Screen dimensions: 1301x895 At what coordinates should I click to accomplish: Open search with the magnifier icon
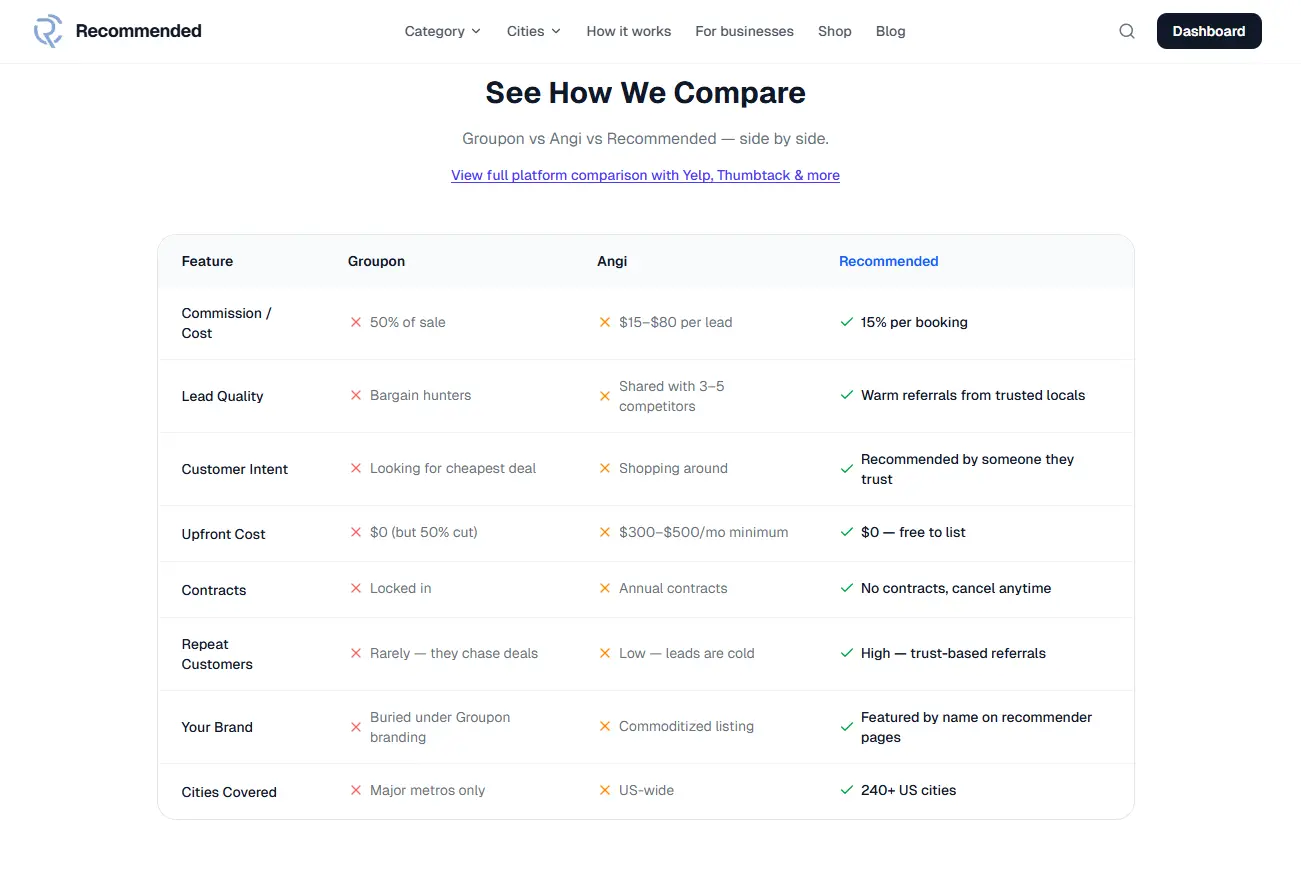(1127, 31)
